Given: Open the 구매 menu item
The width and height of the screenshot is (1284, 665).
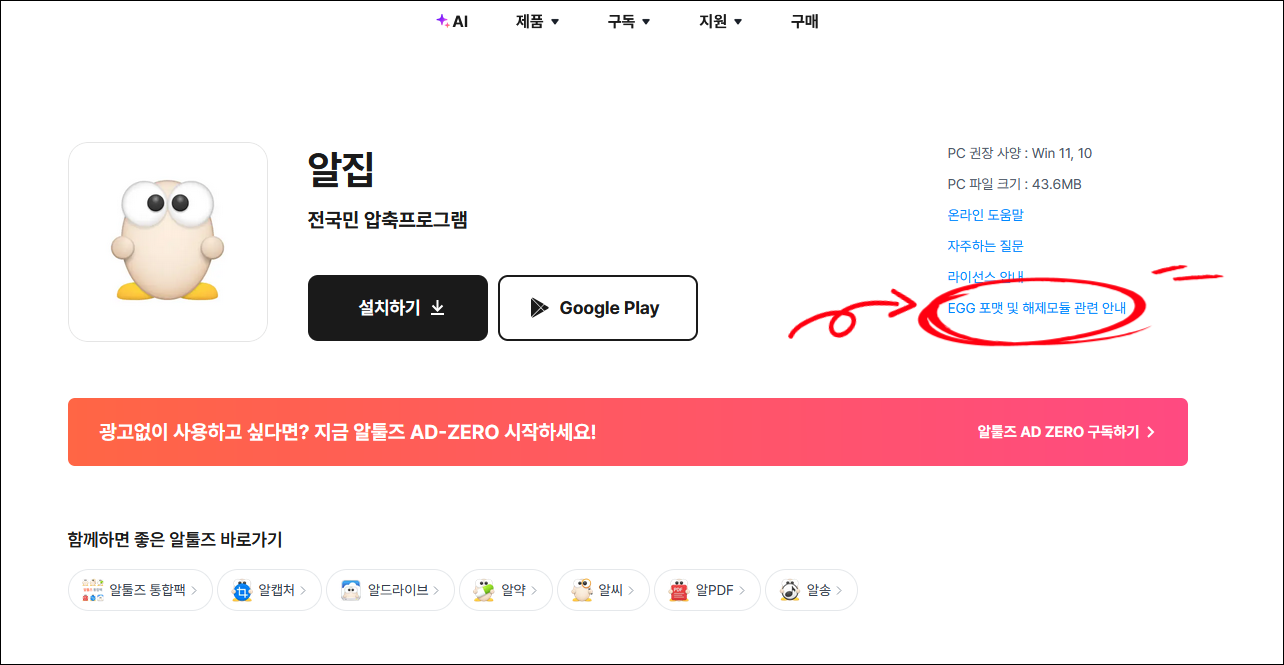Looking at the screenshot, I should pyautogui.click(x=804, y=21).
